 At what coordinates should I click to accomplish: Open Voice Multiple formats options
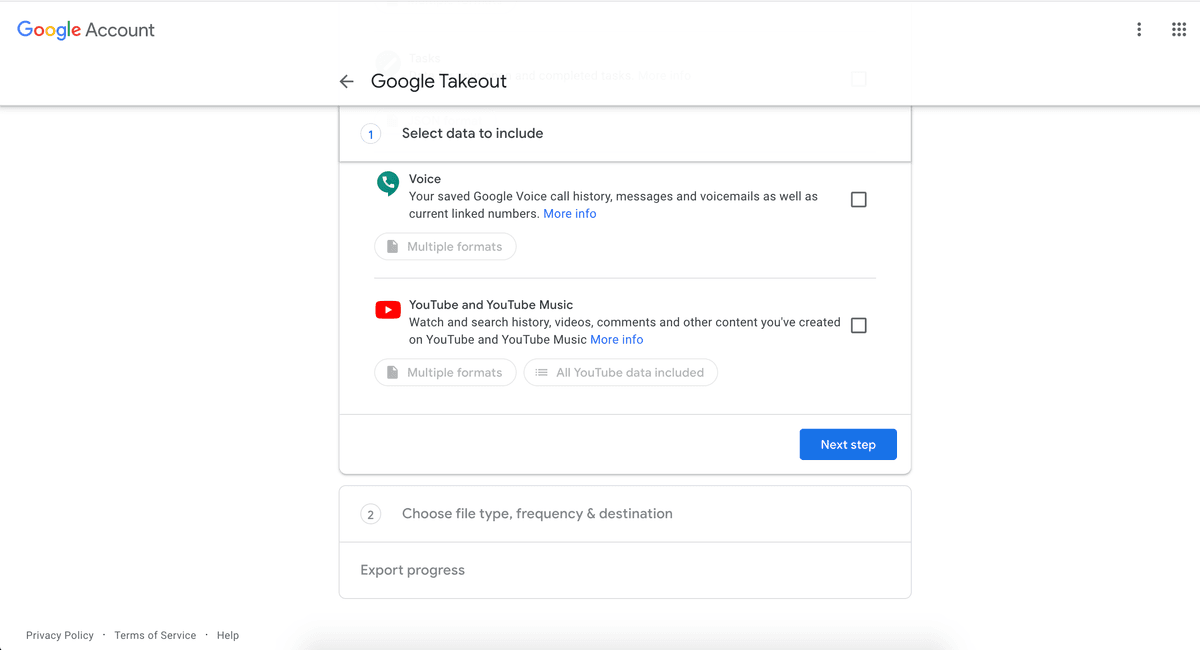(x=445, y=247)
